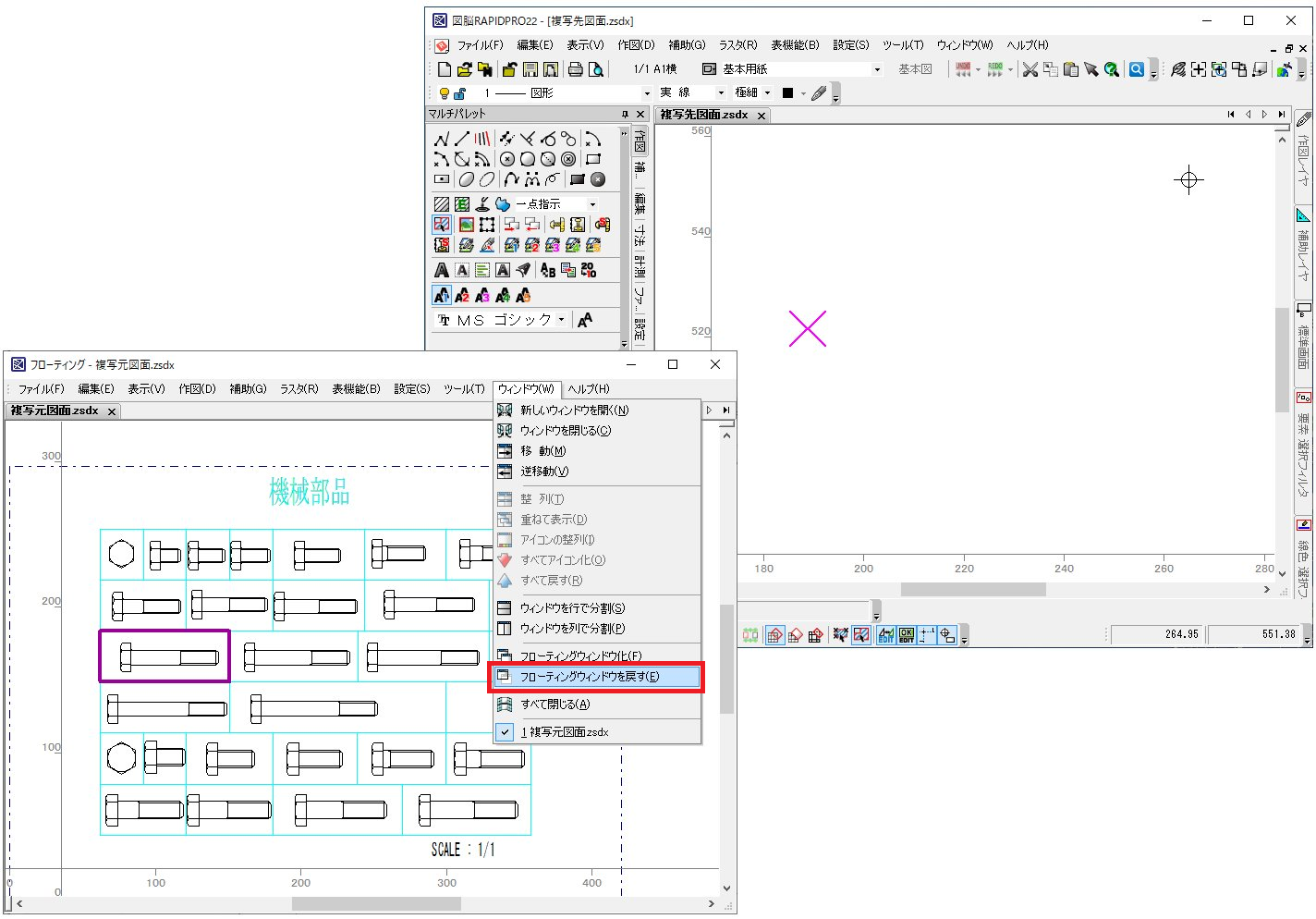Click the cut scissors icon in toolbar
Image resolution: width=1316 pixels, height=919 pixels.
1030,69
